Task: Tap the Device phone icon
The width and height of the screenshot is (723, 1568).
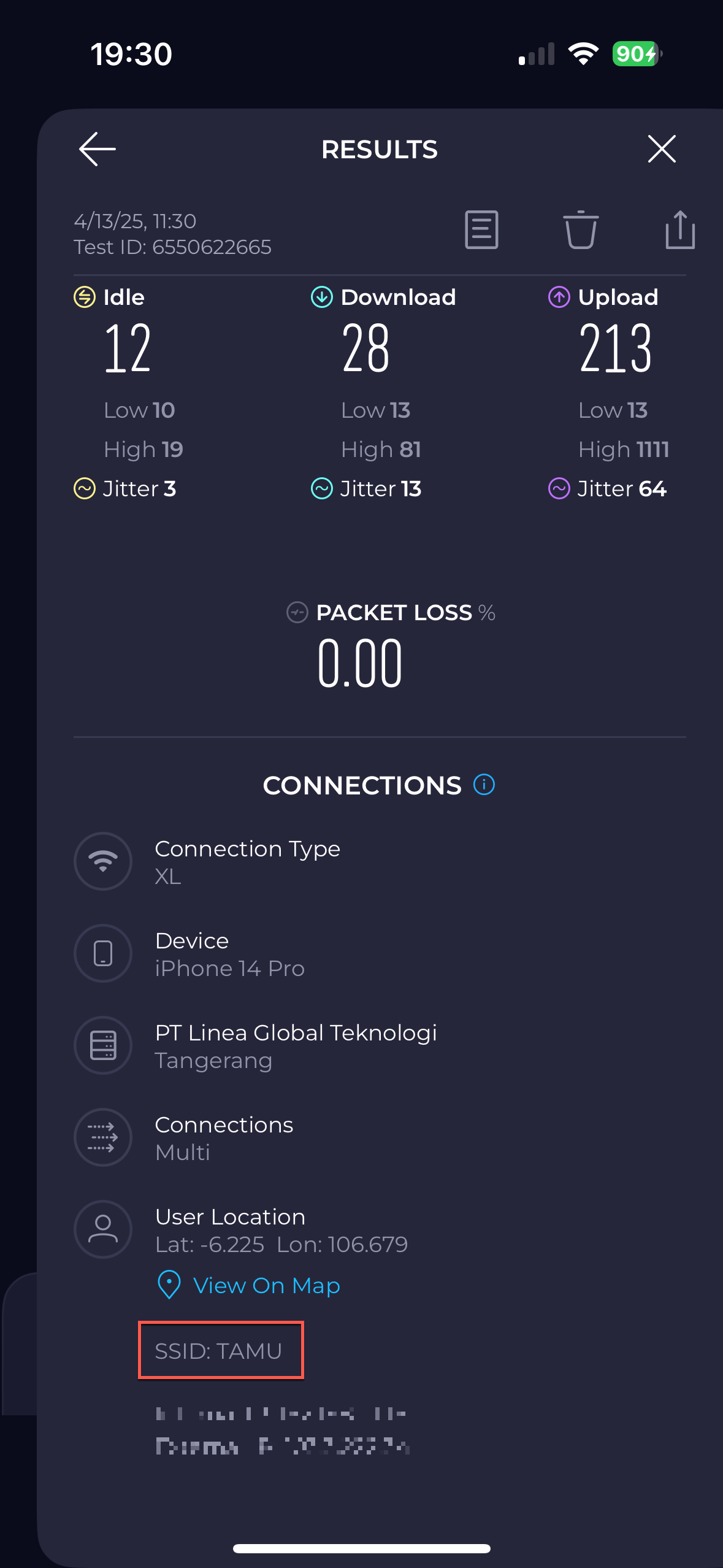Action: (103, 953)
